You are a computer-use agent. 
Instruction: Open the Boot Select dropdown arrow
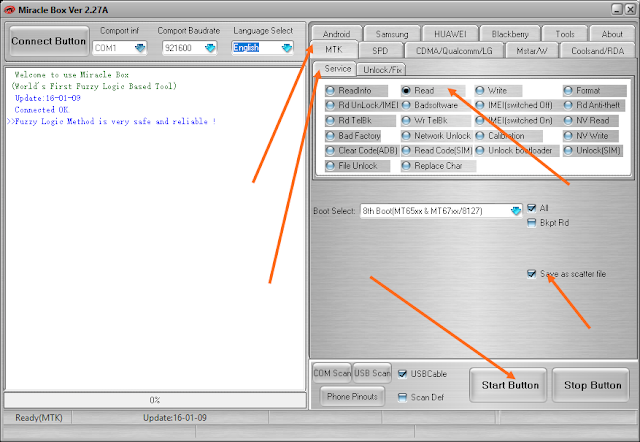pyautogui.click(x=516, y=211)
